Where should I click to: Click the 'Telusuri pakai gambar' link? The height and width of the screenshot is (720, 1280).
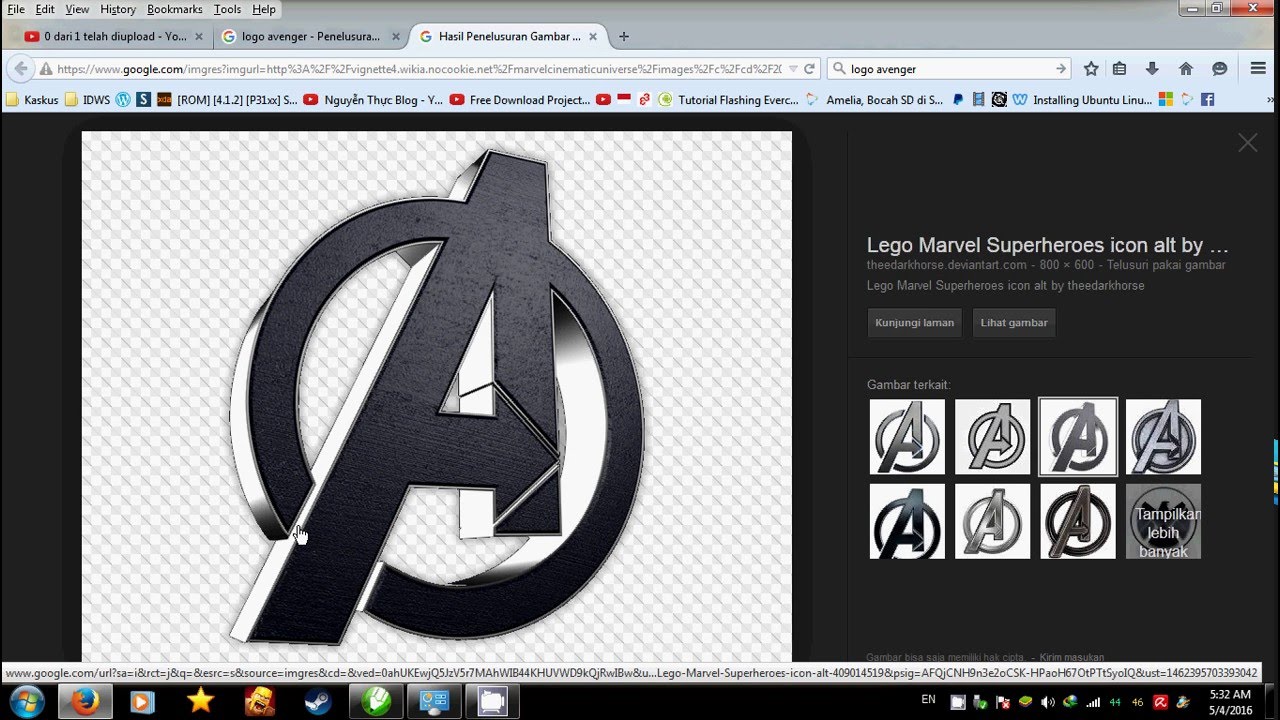coord(1164,265)
